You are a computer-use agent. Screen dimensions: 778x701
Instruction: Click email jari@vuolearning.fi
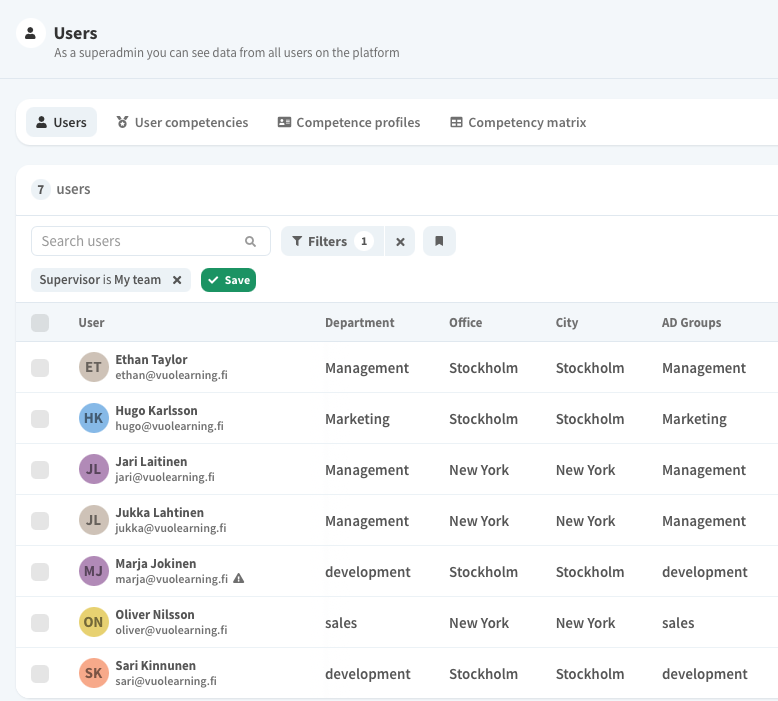pyautogui.click(x=165, y=478)
